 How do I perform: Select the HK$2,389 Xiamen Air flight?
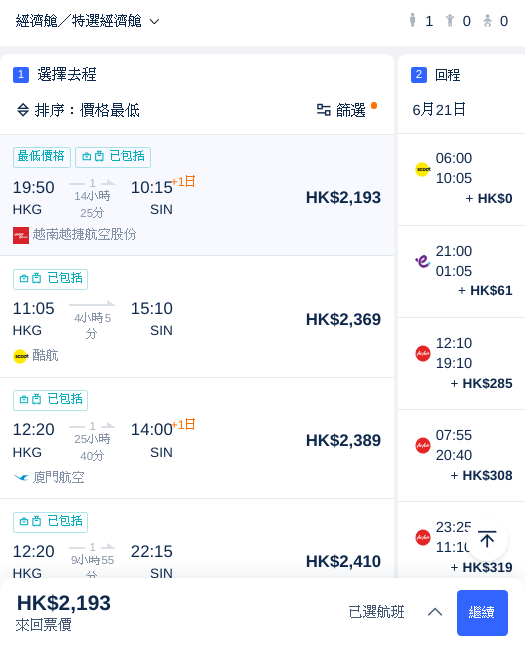(x=197, y=438)
